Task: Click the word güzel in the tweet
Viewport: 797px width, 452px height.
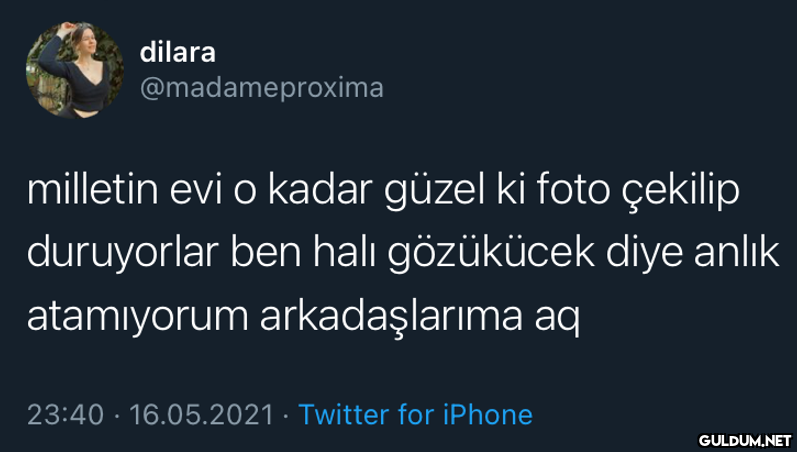Action: pos(435,192)
